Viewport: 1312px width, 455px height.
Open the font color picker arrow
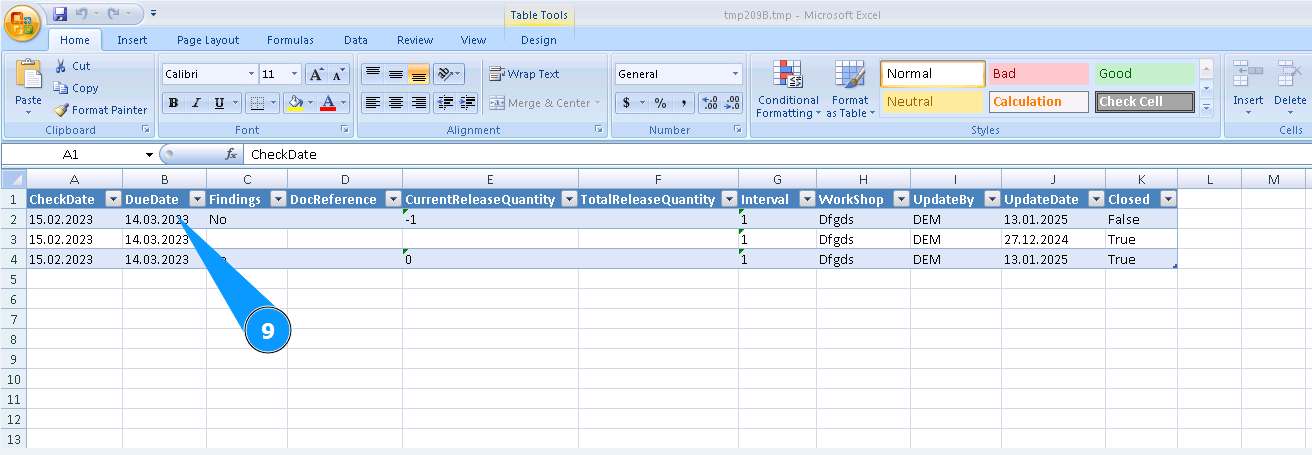point(344,103)
